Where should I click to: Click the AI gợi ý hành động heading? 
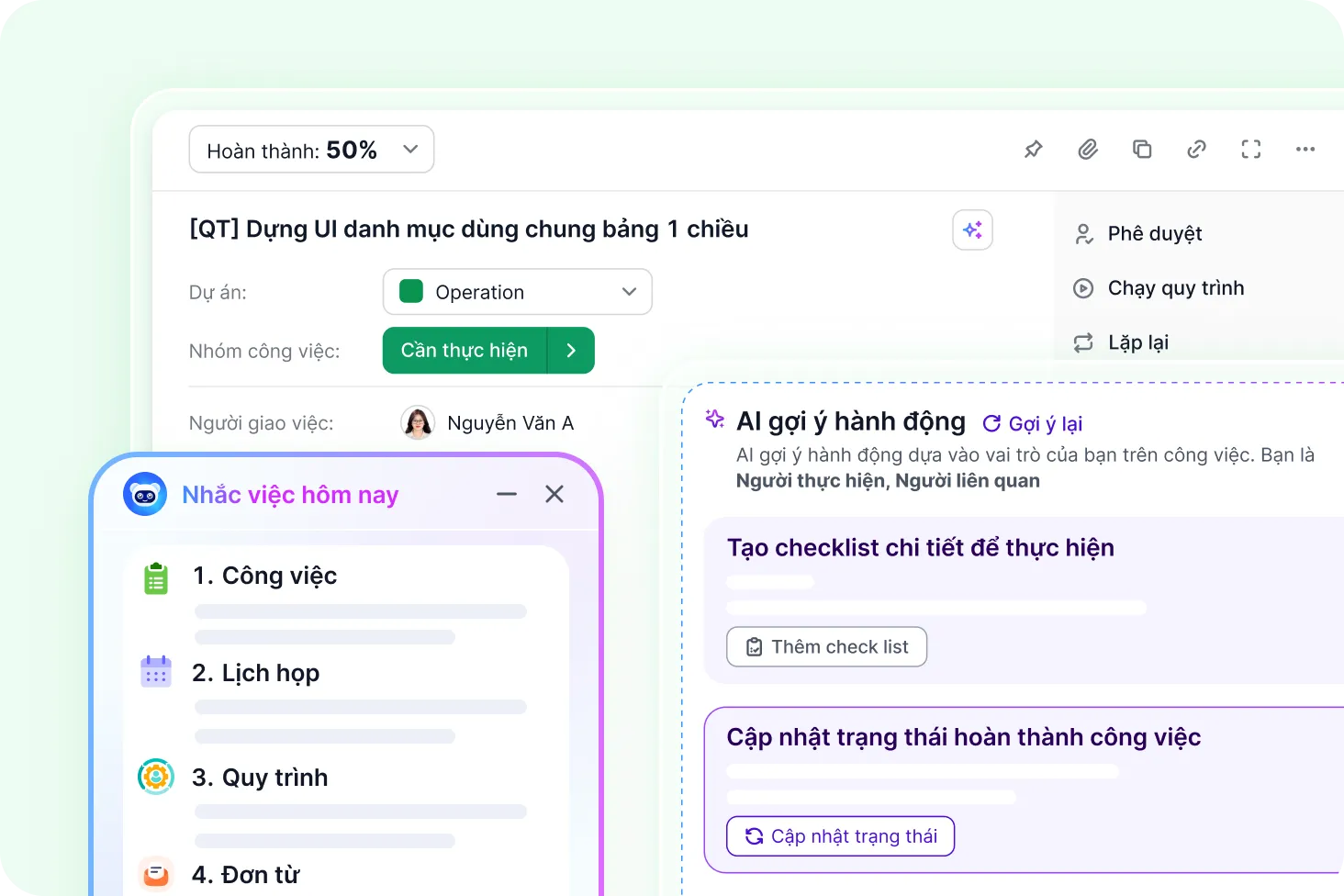[851, 421]
